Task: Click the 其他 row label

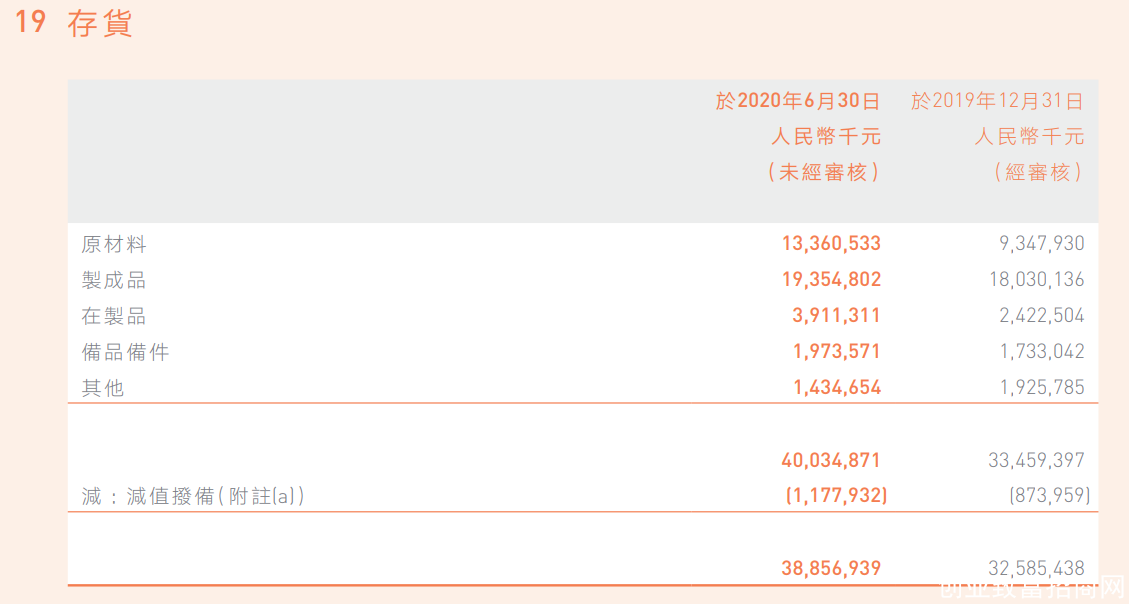Action: coord(103,388)
